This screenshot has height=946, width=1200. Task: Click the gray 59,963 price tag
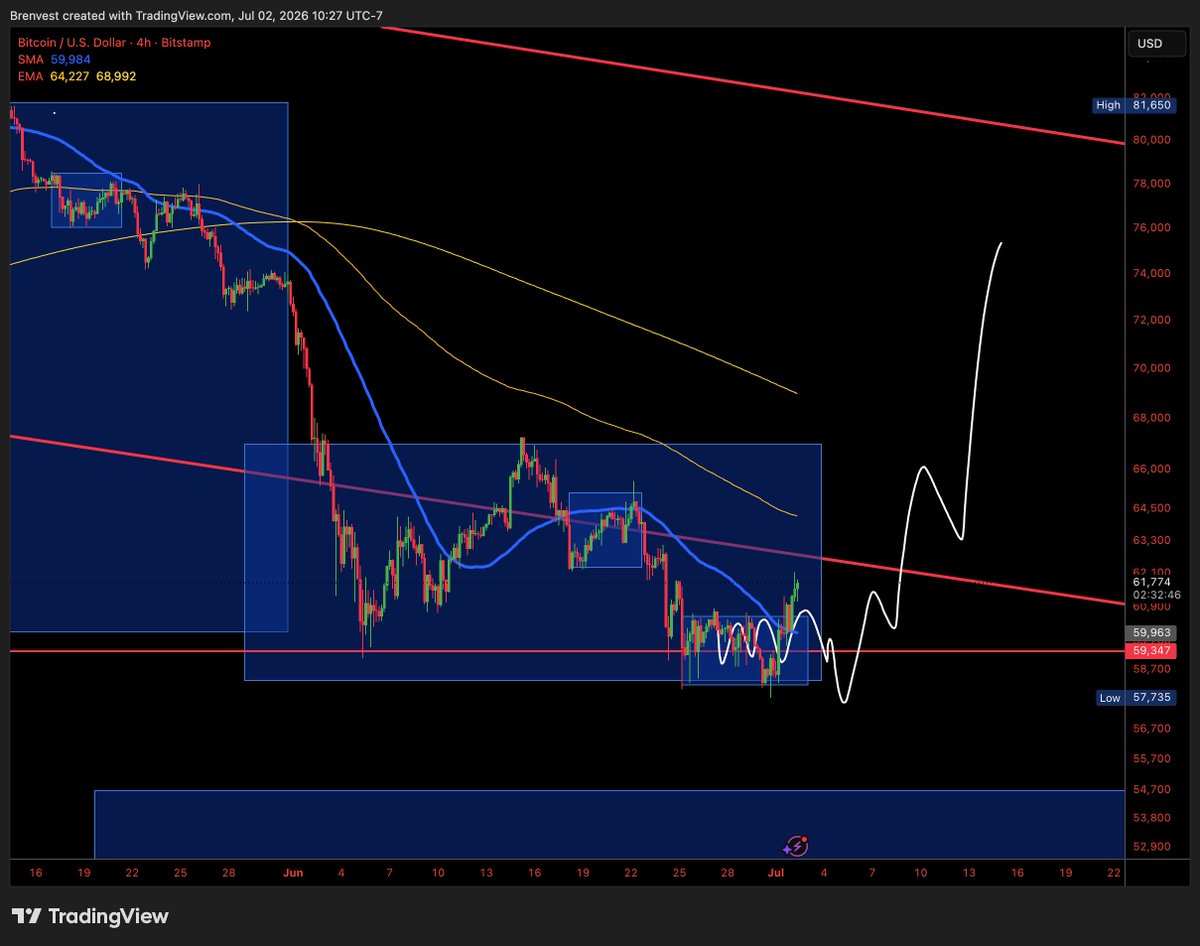coord(1150,633)
